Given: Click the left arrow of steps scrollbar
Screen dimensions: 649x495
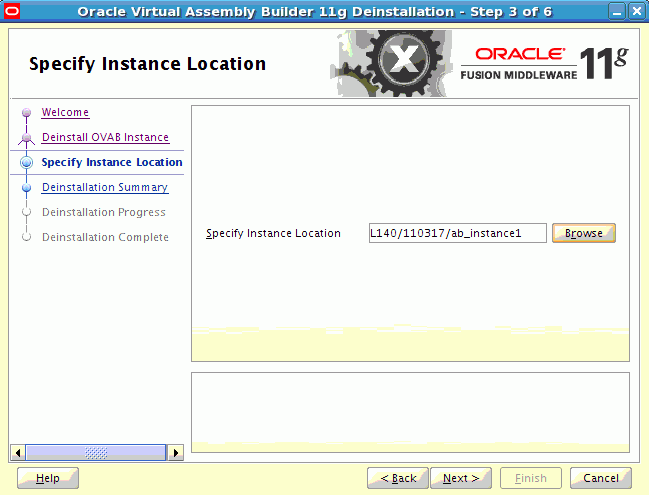Looking at the screenshot, I should tap(17, 452).
